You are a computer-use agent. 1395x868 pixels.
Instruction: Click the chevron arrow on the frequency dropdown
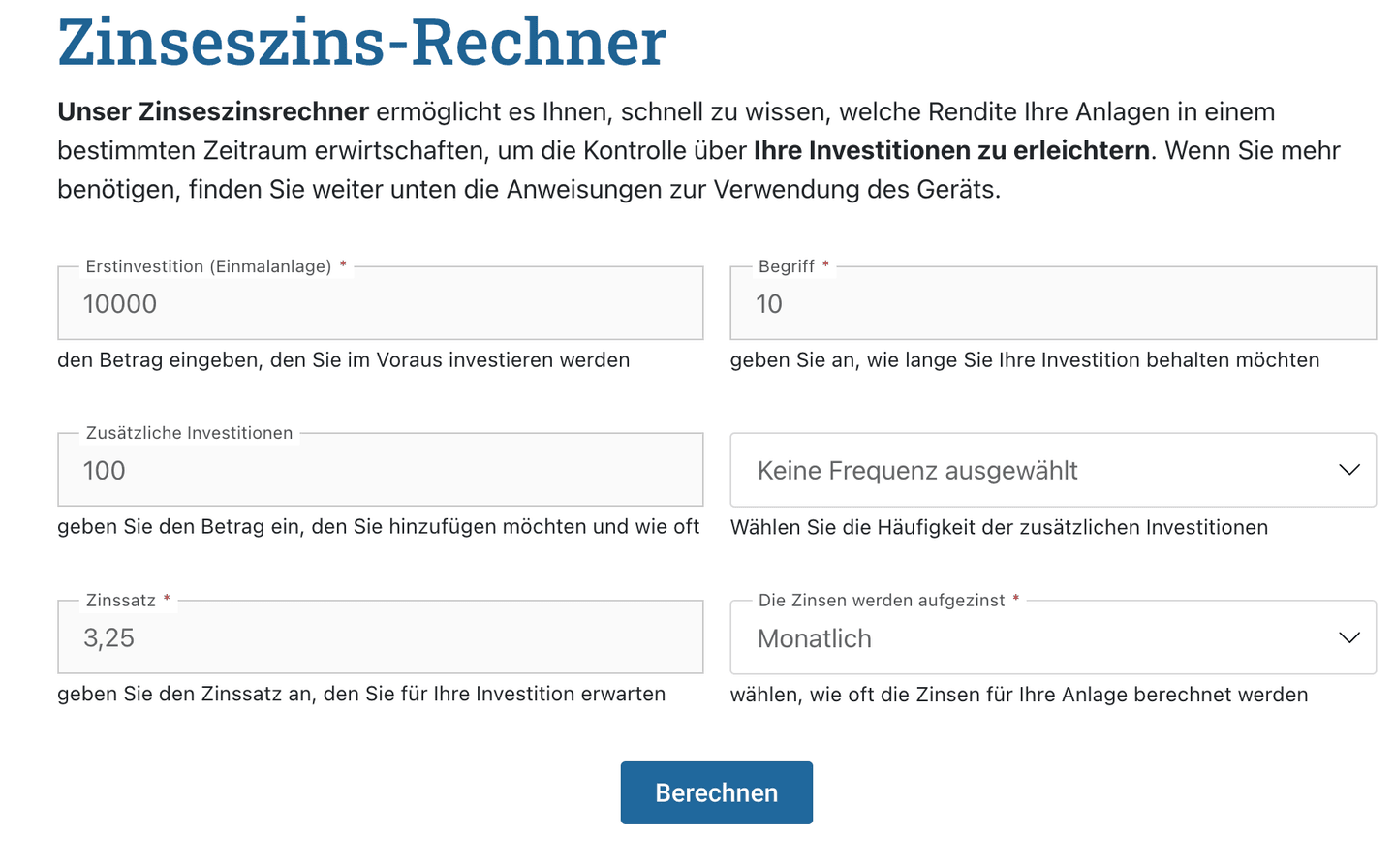tap(1348, 471)
